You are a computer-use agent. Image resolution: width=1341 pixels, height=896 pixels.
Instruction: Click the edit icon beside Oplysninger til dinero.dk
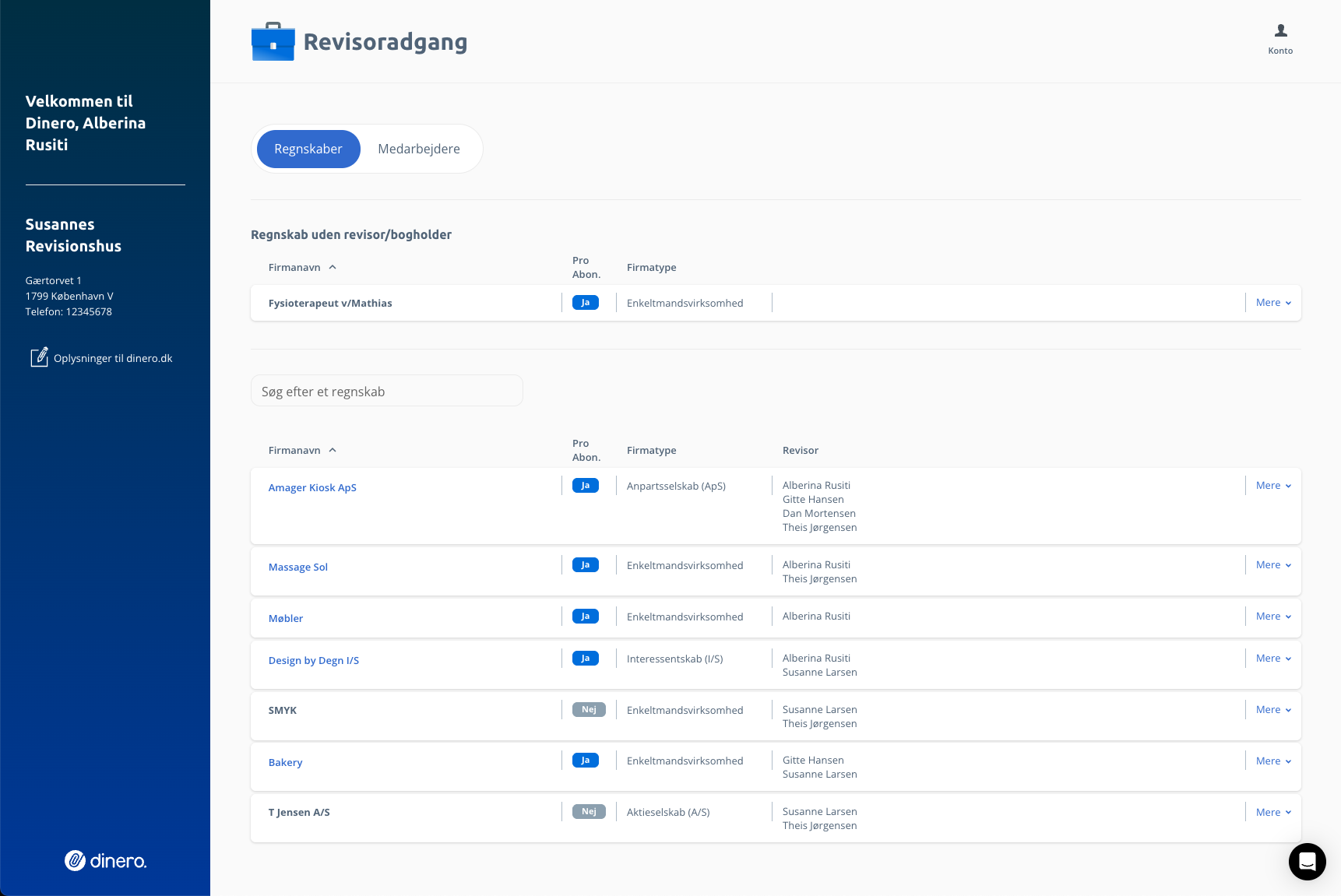coord(39,357)
